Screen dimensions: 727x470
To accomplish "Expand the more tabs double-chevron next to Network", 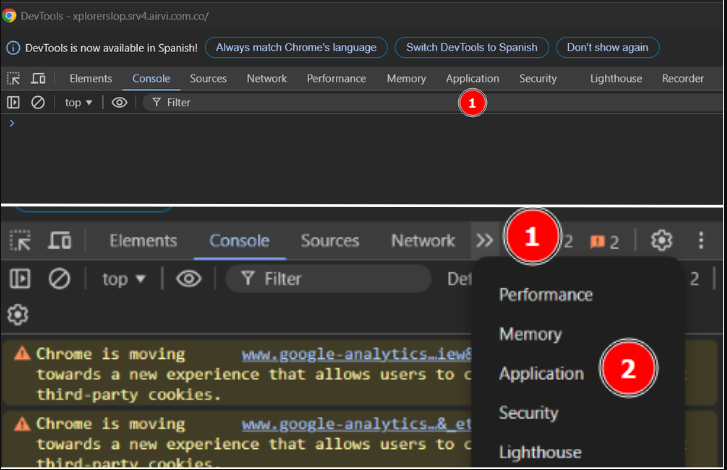I will pos(485,240).
